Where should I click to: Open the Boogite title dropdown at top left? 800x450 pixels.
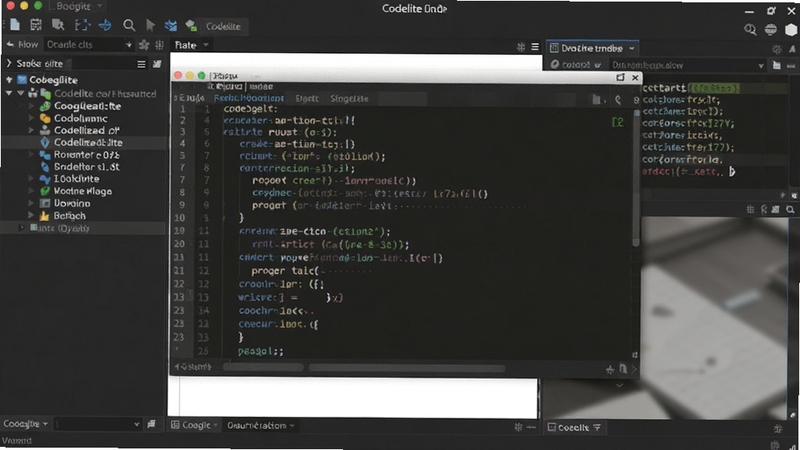pyautogui.click(x=78, y=6)
